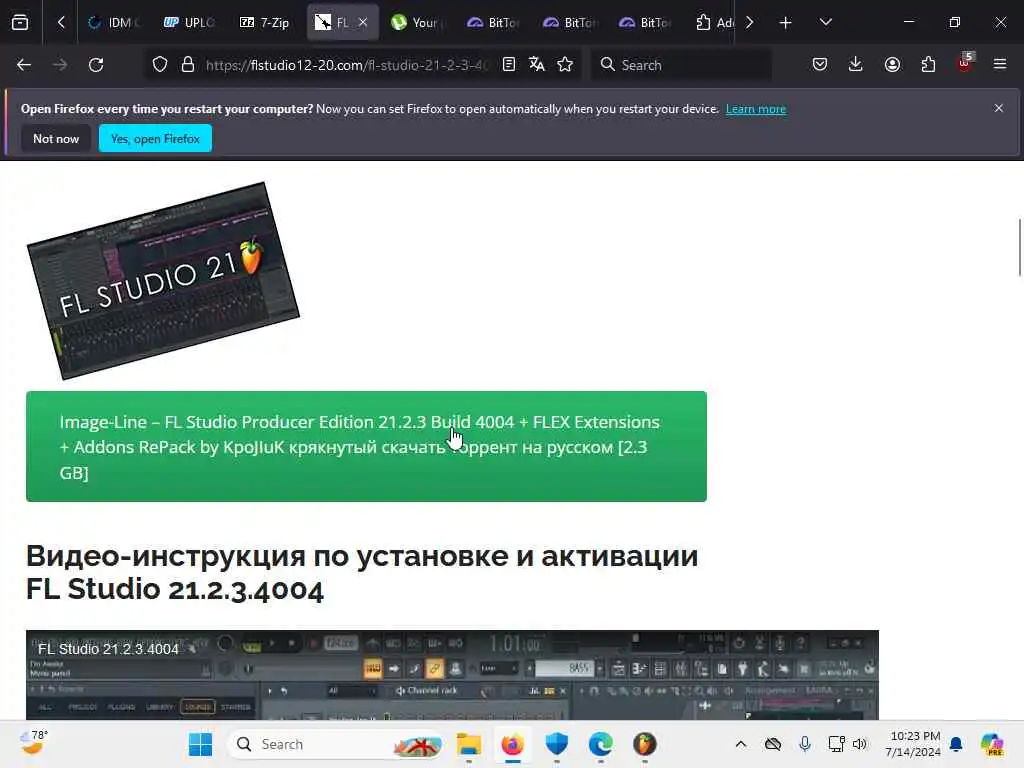
Task: Switch to the UPLO tab
Action: point(190,22)
